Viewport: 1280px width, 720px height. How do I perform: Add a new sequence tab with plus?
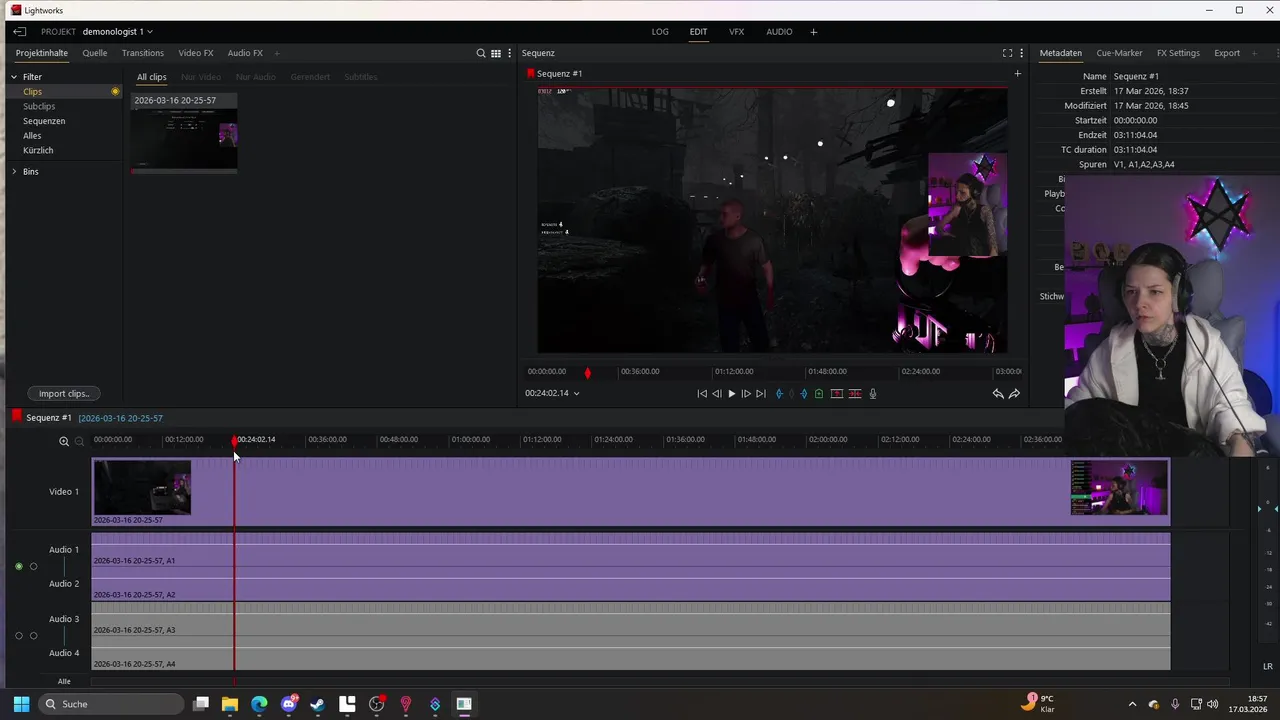(x=1018, y=73)
